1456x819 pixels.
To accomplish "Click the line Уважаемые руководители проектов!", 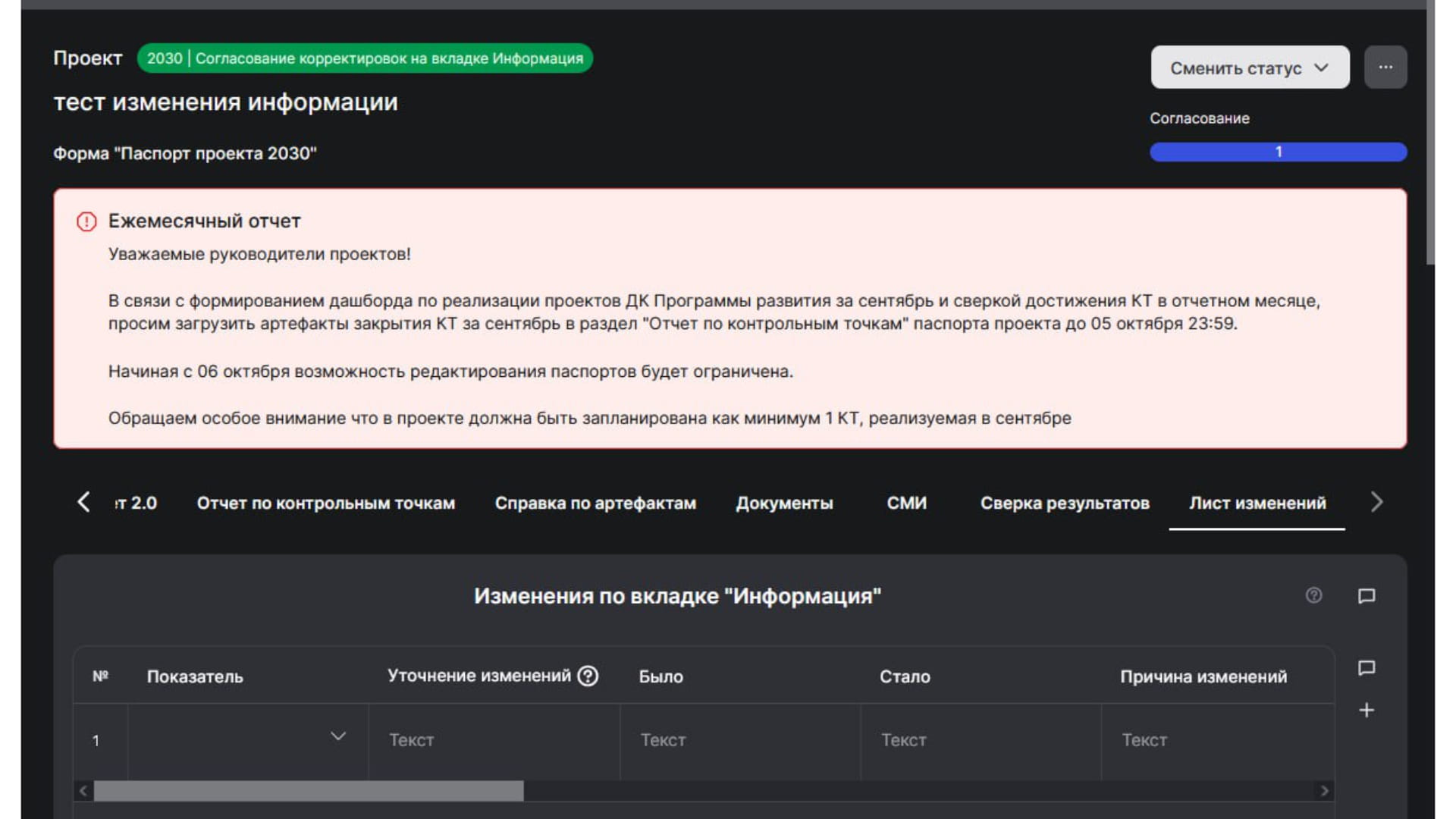I will (259, 254).
